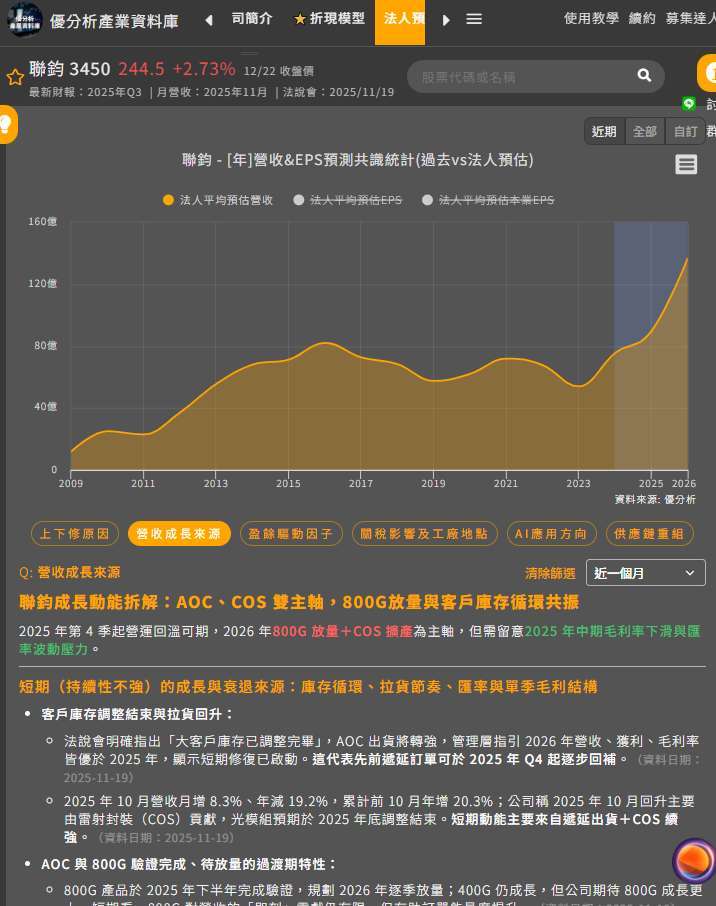Open the hamburger menu in top navigation
This screenshot has width=716, height=906.
pos(474,20)
